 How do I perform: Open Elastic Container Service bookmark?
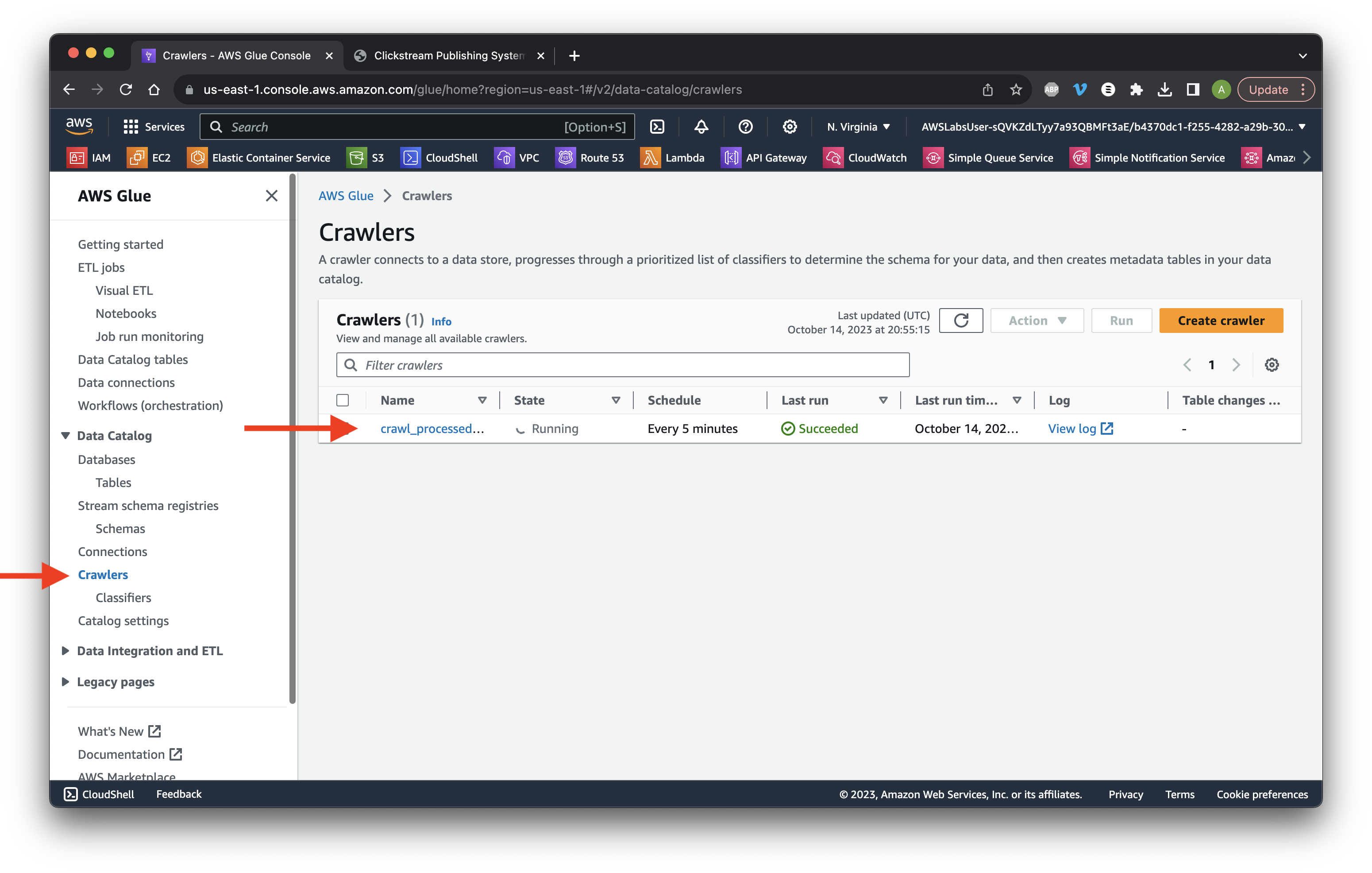tap(258, 158)
